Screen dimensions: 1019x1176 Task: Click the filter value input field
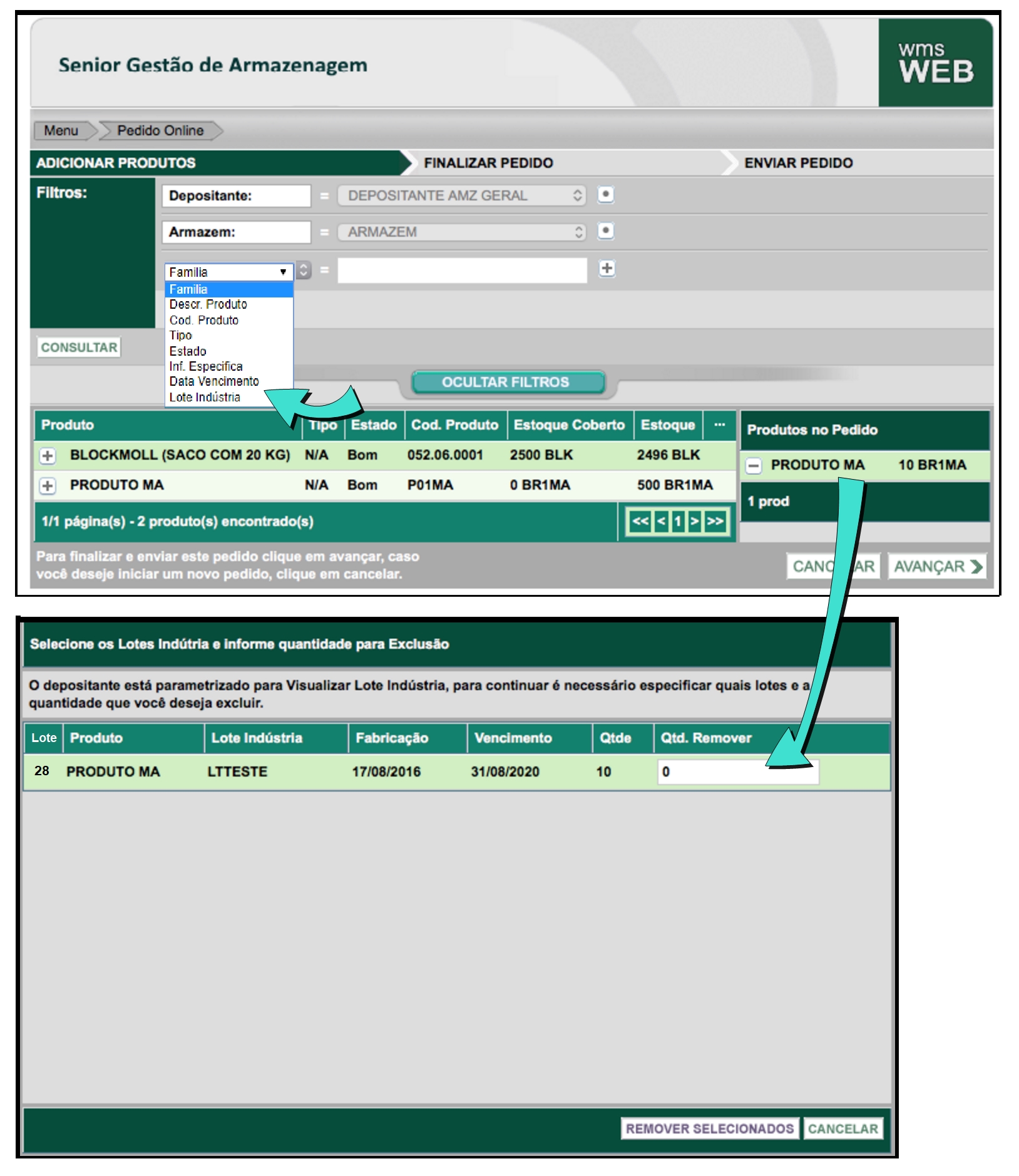[x=462, y=271]
